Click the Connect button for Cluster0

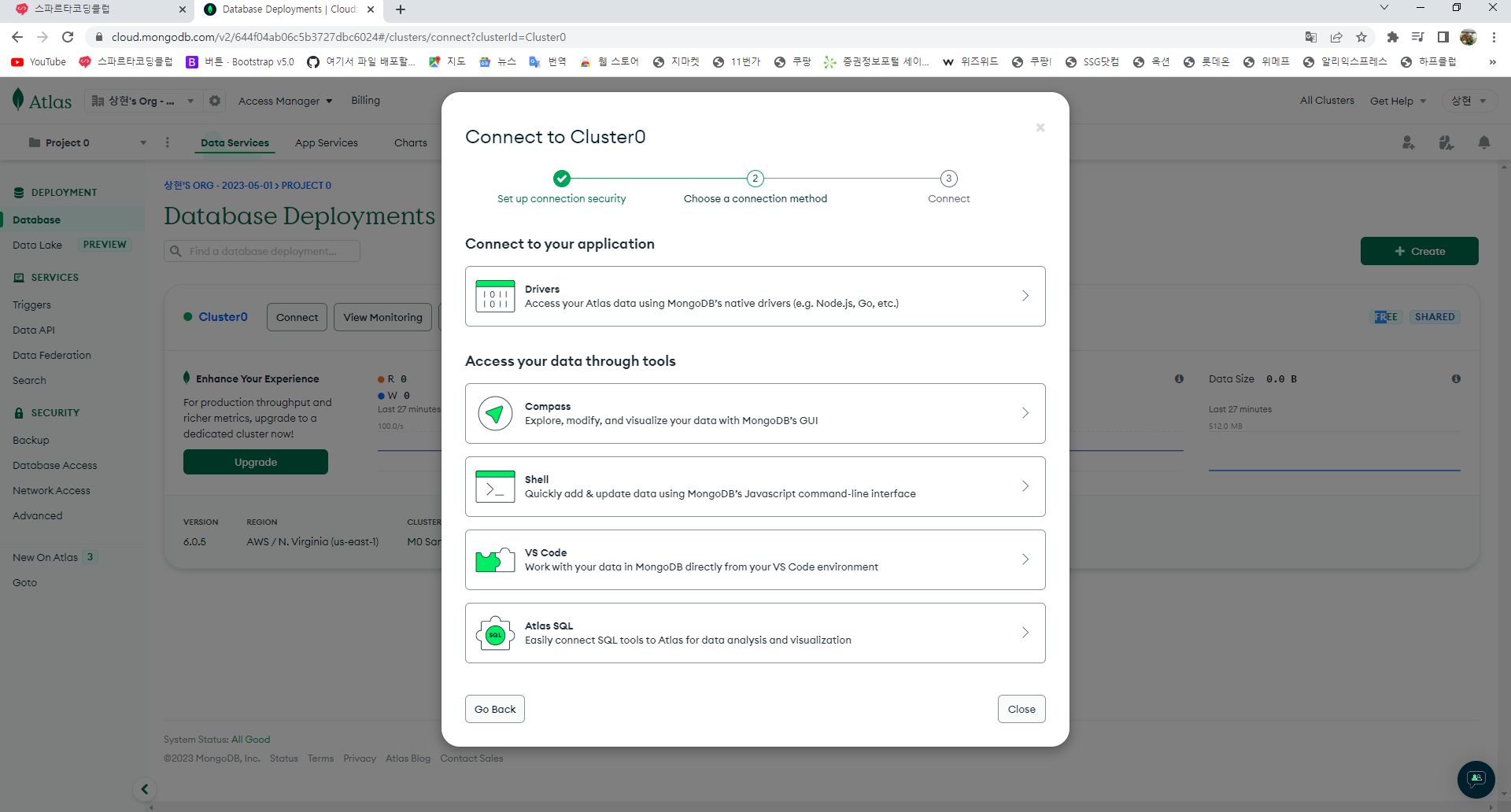pos(297,317)
